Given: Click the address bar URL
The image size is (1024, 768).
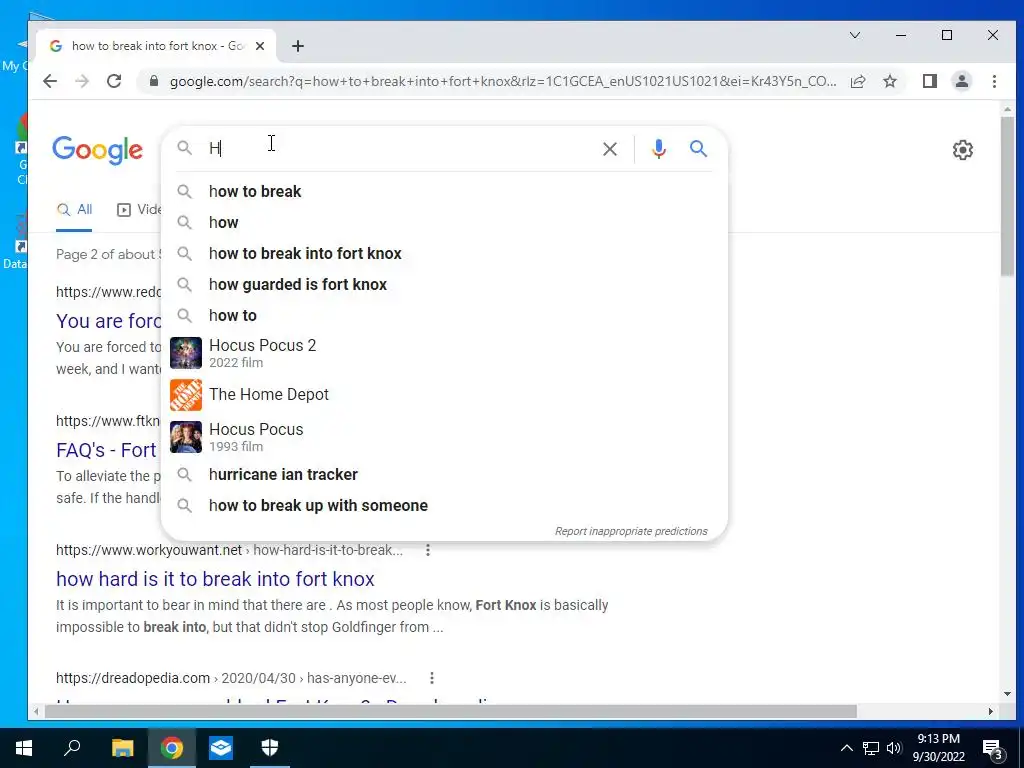Looking at the screenshot, I should click(503, 82).
